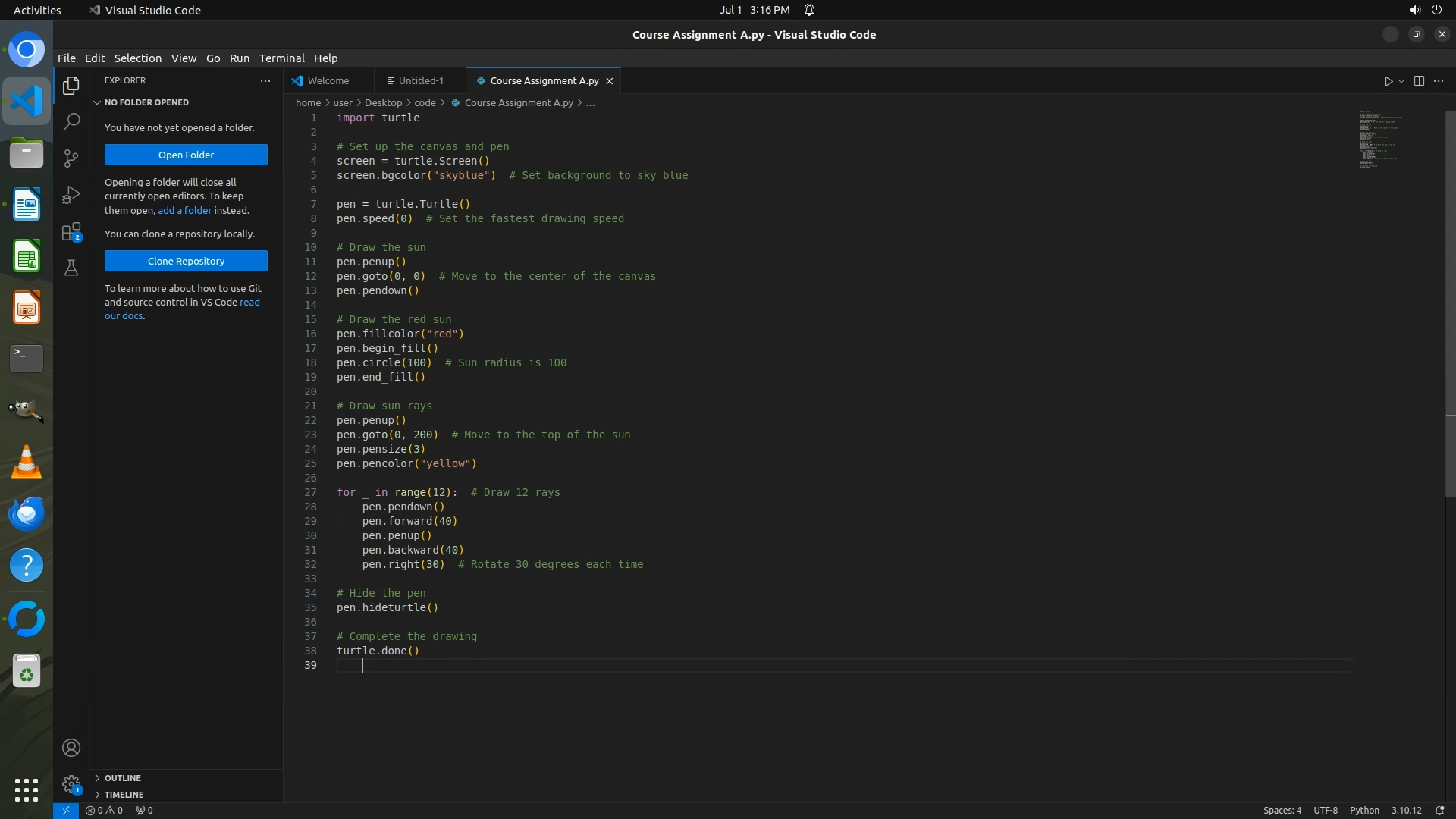This screenshot has height=819, width=1456.
Task: Expand the Outline section
Action: (123, 778)
